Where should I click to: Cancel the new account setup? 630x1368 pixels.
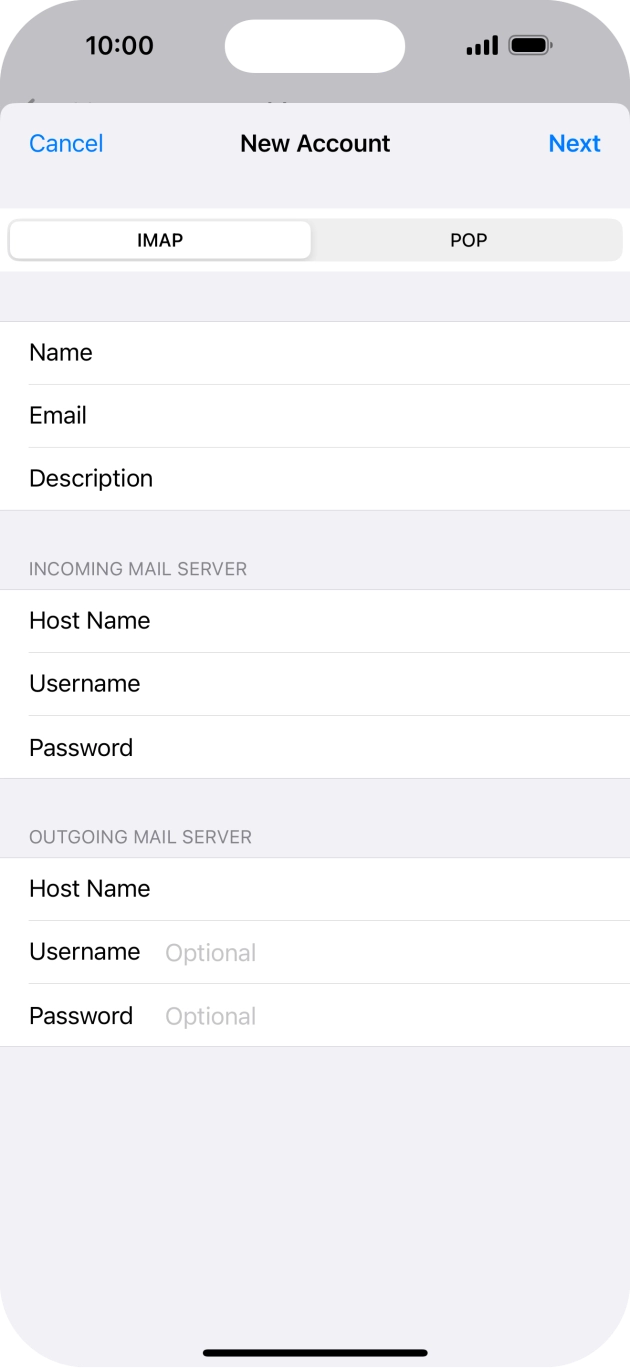[x=65, y=143]
